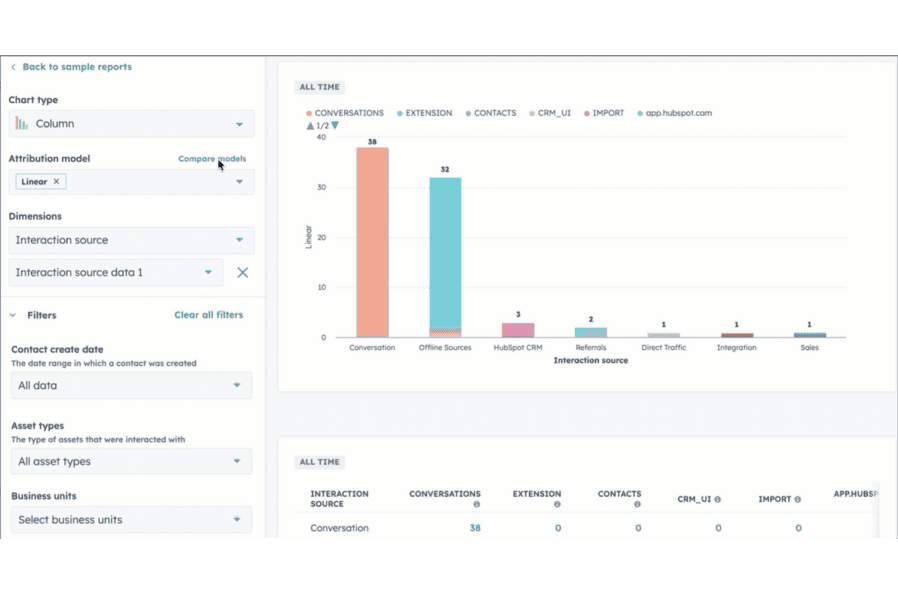Click Clear all filters
This screenshot has width=898, height=599.
(209, 314)
